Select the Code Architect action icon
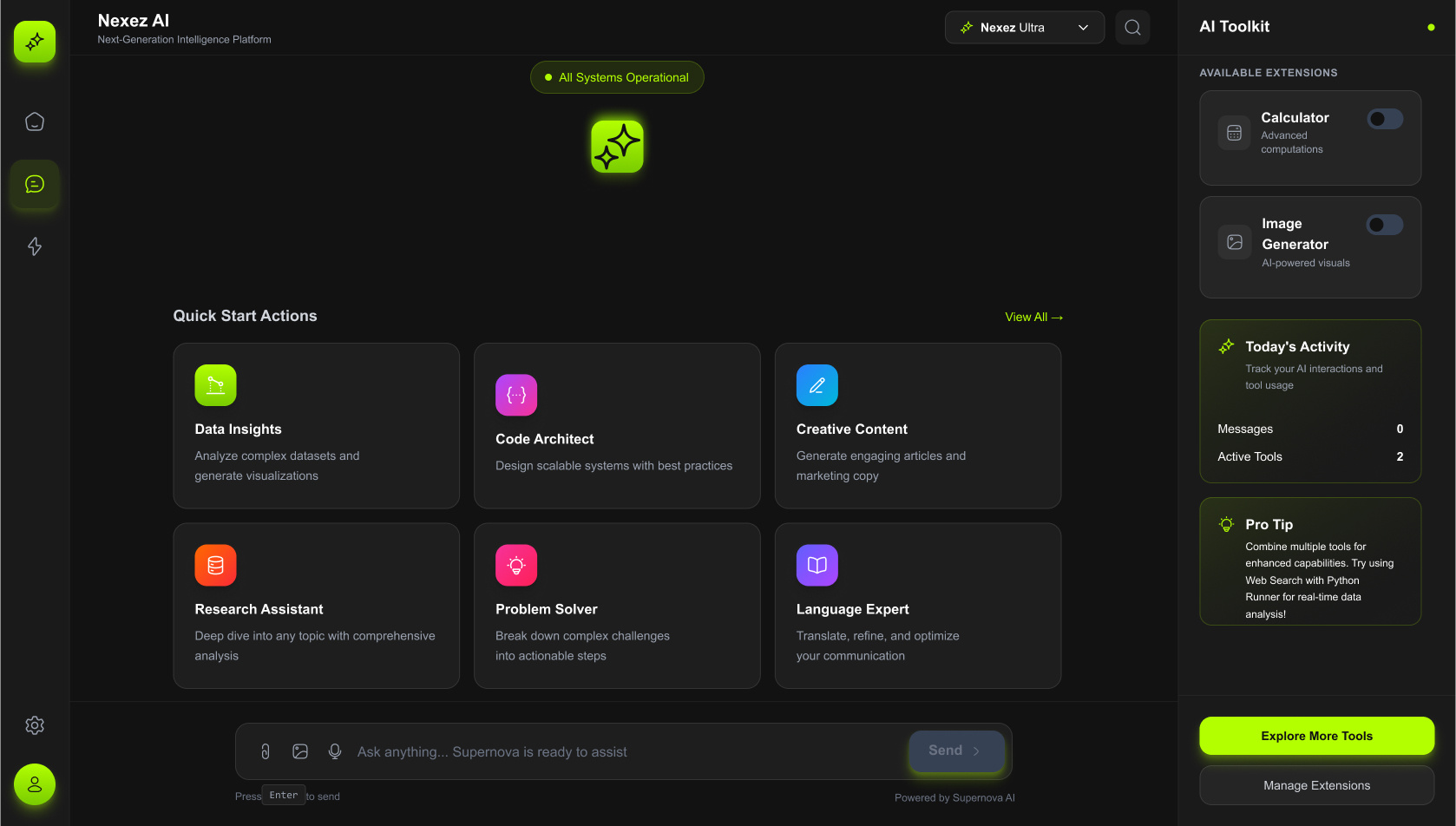This screenshot has height=826, width=1456. (516, 395)
